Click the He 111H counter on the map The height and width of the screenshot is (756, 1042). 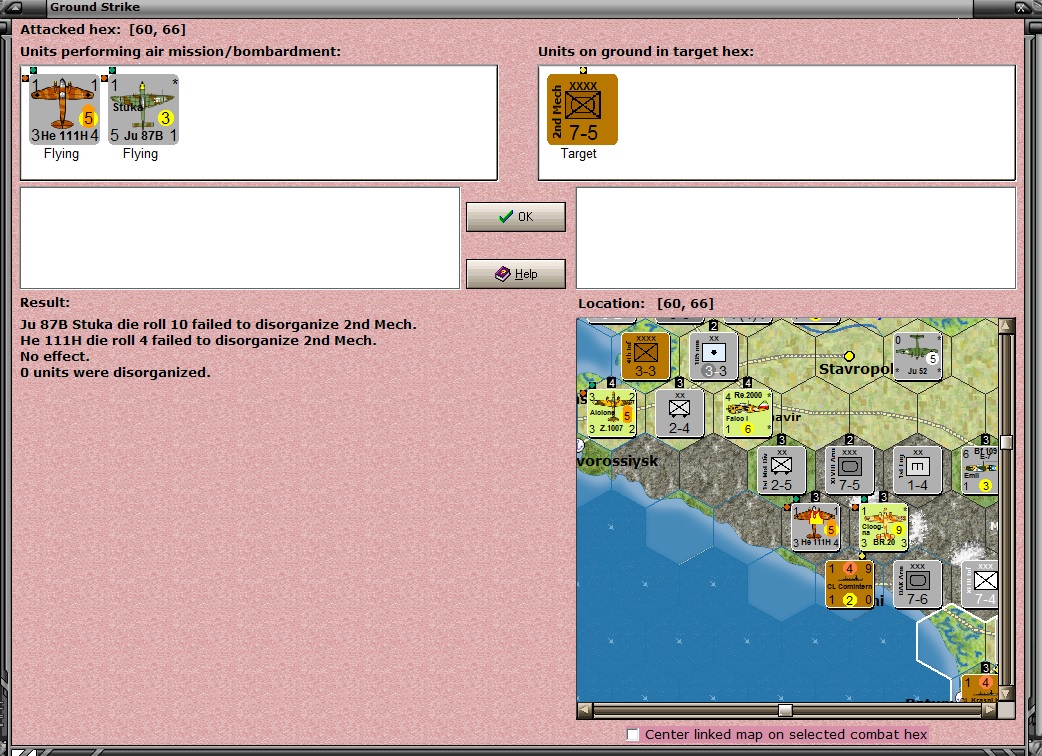coord(815,527)
